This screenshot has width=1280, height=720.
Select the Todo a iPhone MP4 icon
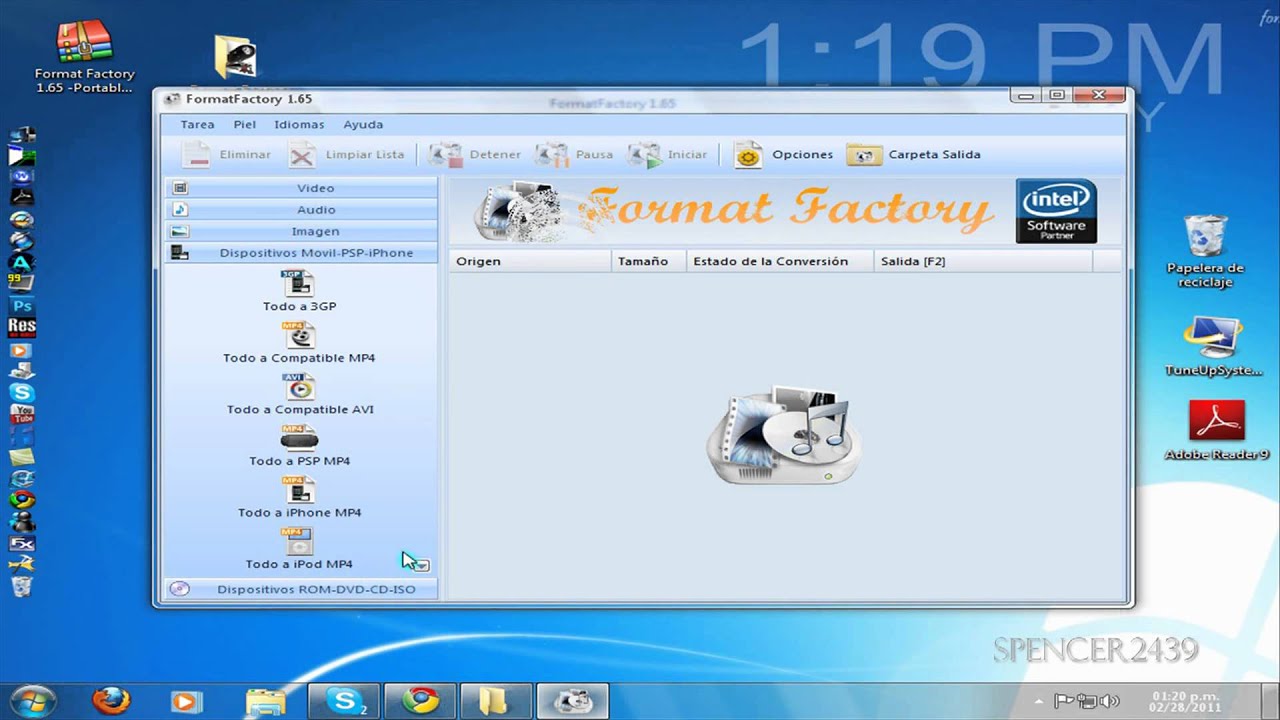(298, 490)
